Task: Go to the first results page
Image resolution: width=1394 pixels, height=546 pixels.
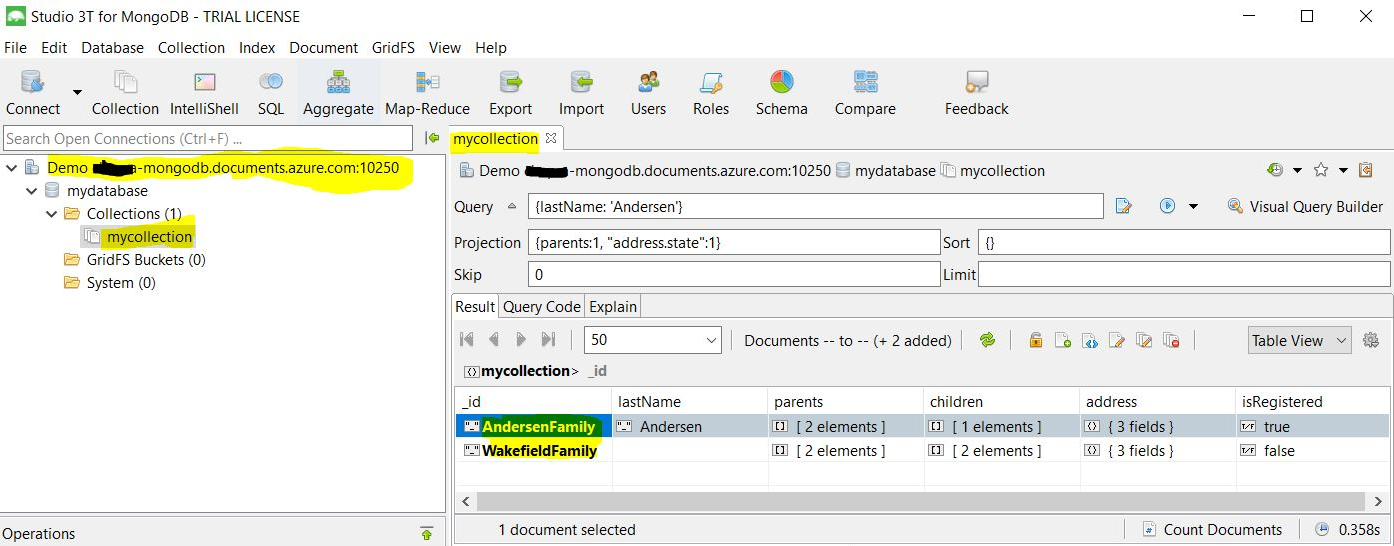Action: click(467, 340)
